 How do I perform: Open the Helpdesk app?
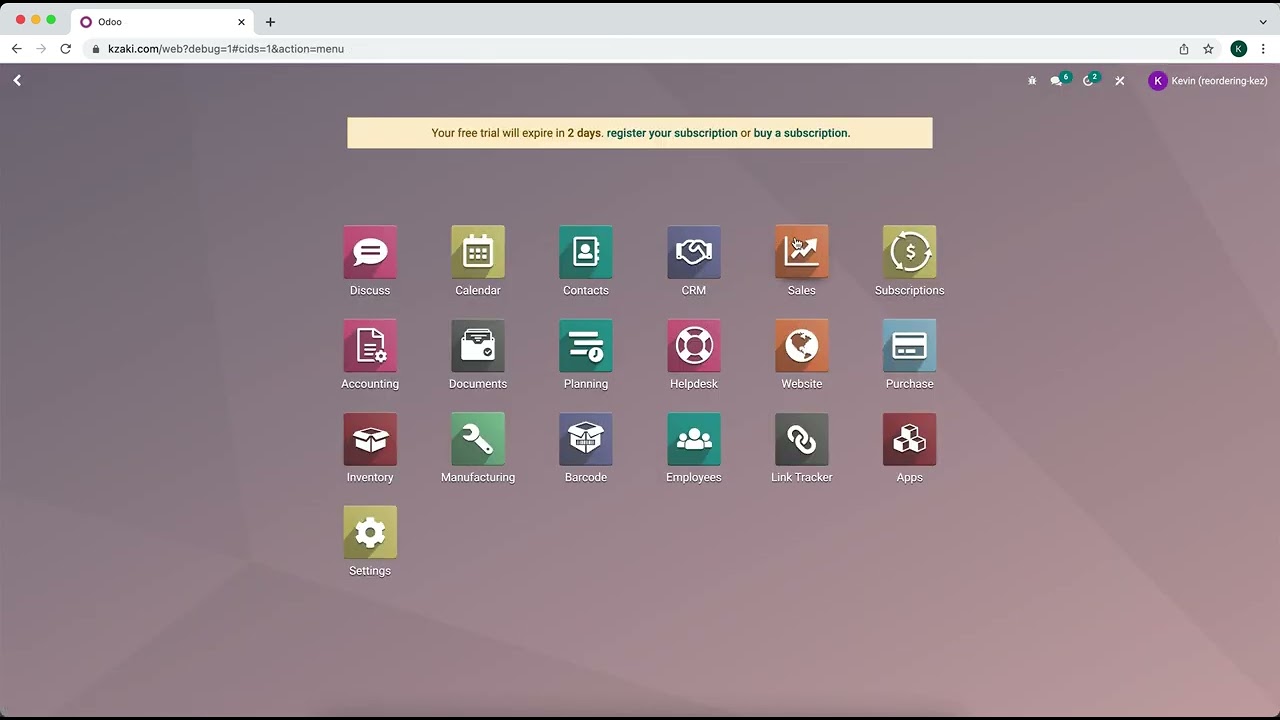tap(694, 346)
